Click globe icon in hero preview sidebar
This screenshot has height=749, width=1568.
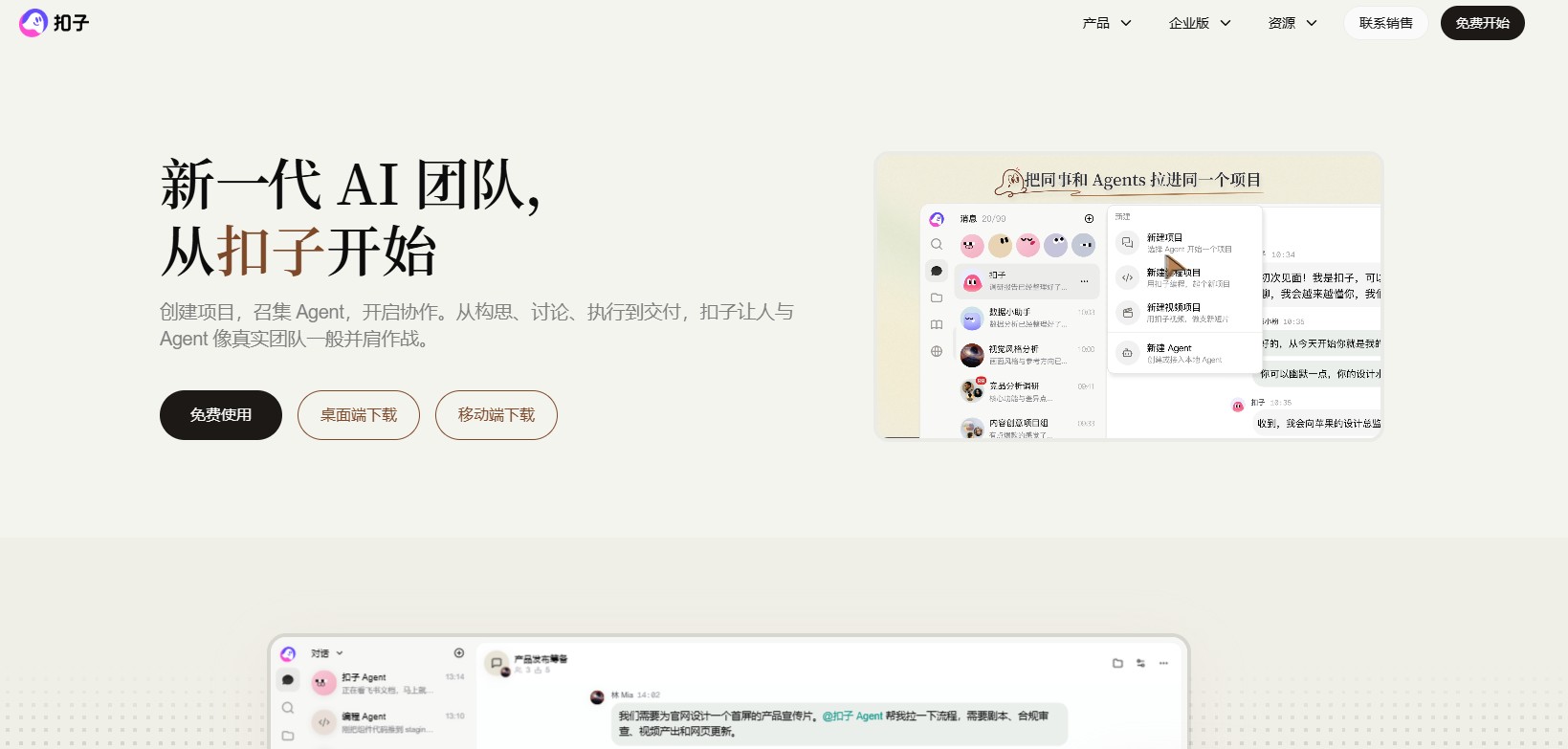point(937,351)
